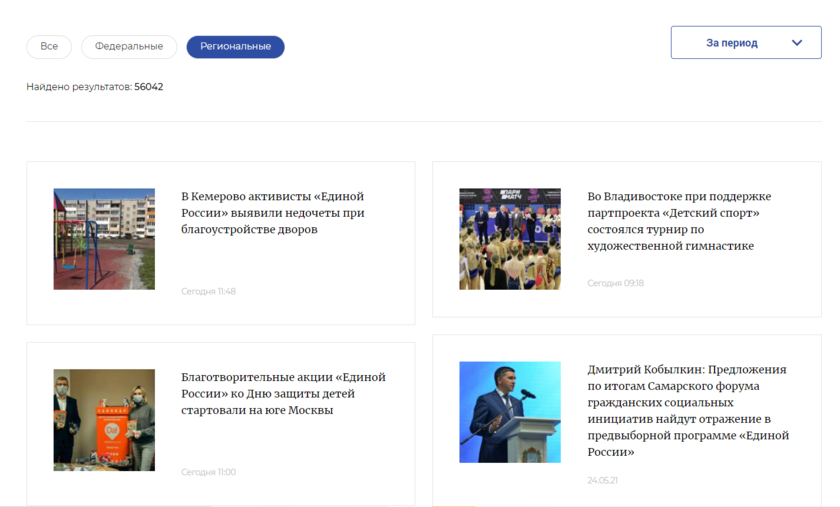Click the "За период" label text
The width and height of the screenshot is (840, 507).
tap(731, 43)
